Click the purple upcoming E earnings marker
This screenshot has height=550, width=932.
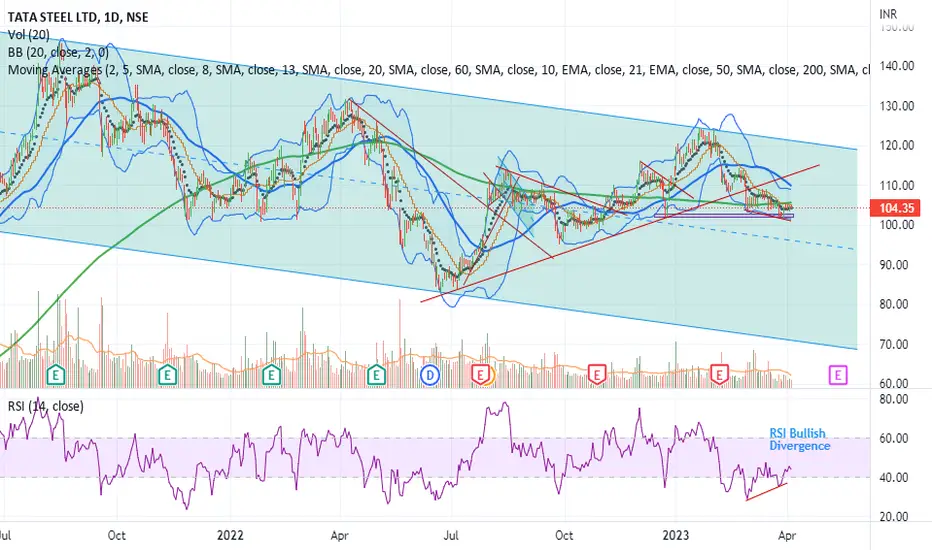[838, 375]
